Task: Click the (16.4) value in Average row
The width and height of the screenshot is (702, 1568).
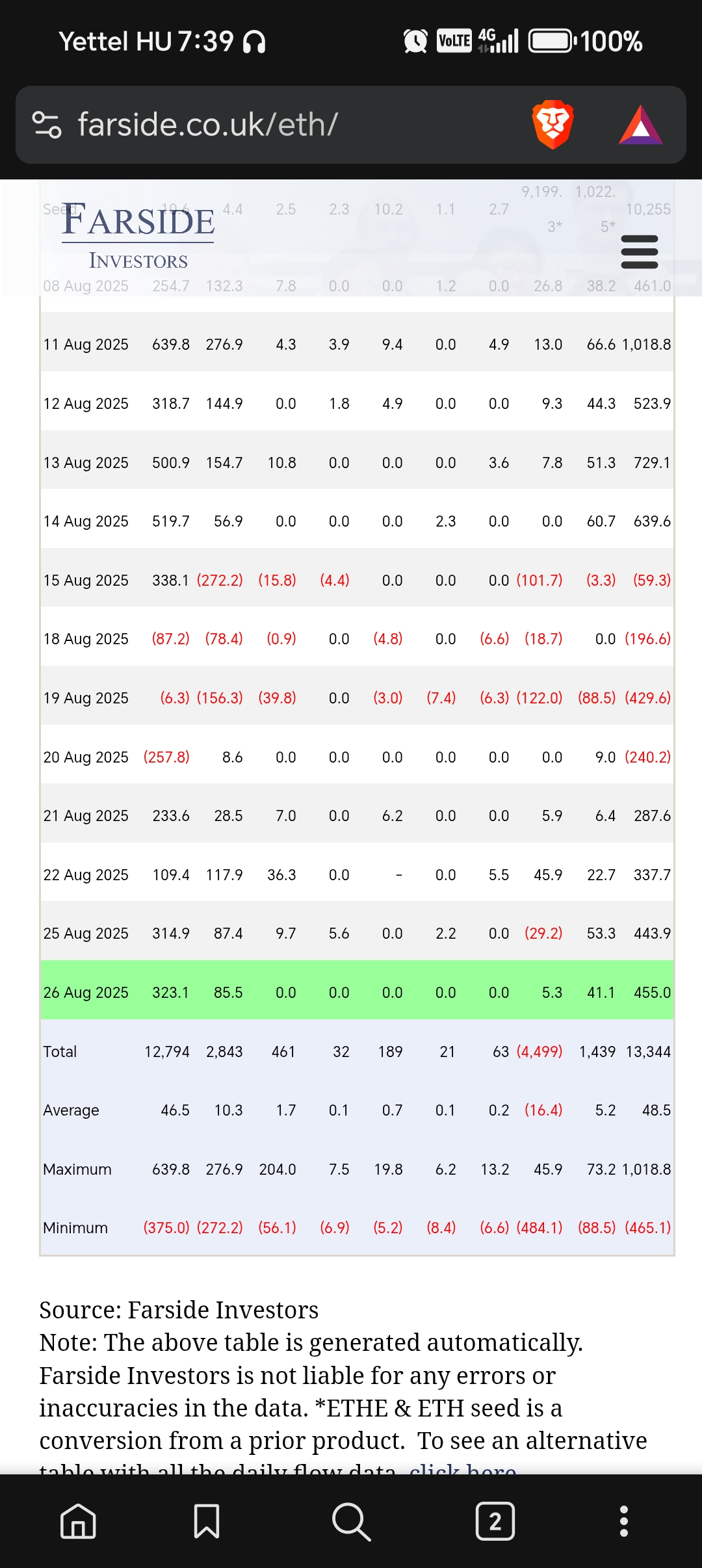Action: [543, 1110]
